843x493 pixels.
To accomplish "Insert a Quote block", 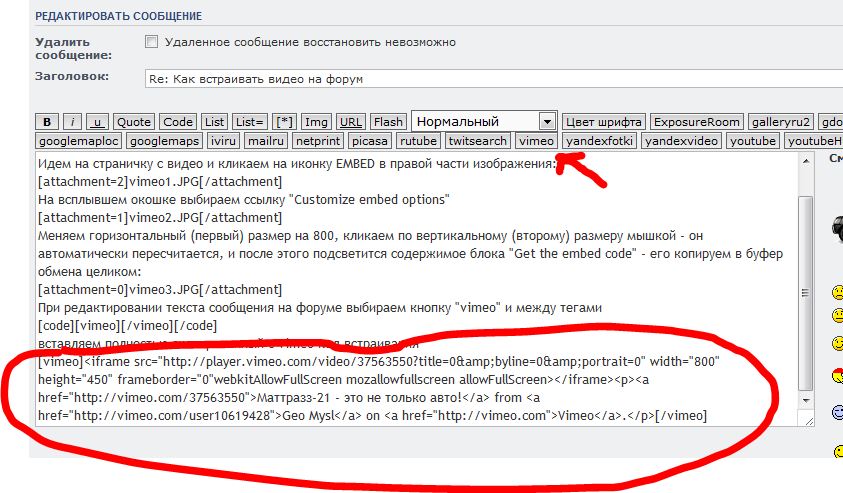I will click(134, 122).
